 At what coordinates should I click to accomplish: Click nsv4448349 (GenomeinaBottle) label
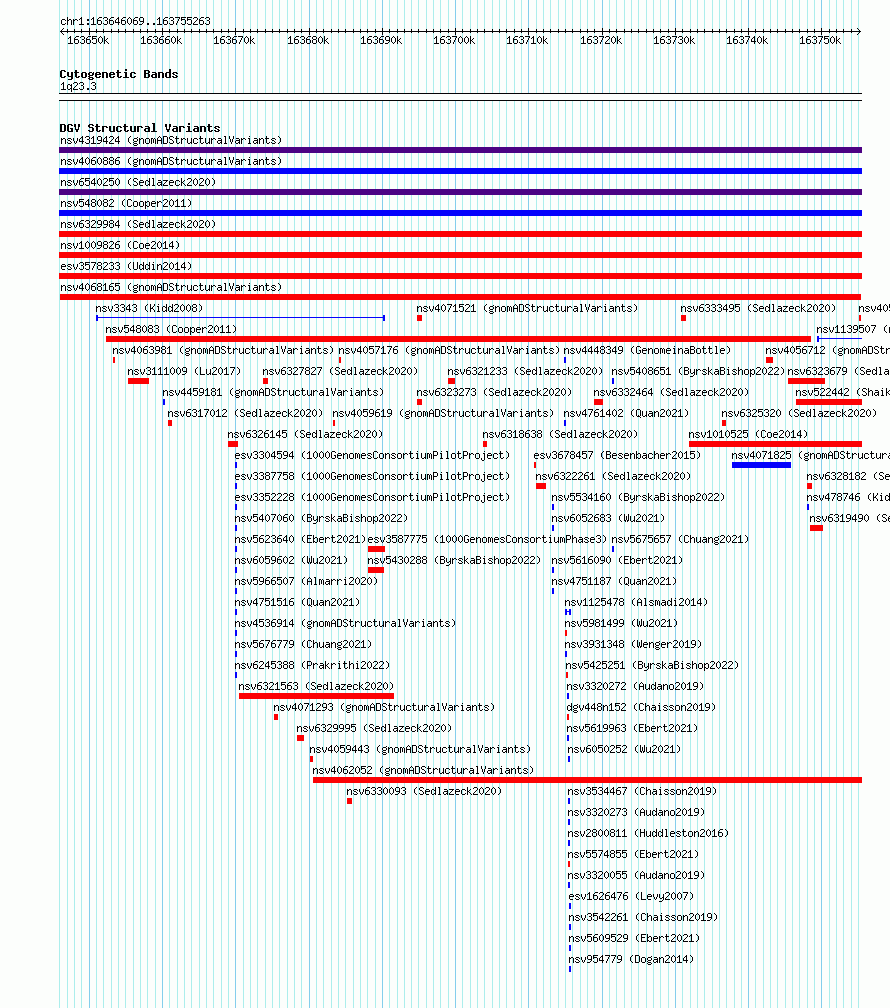pos(648,350)
